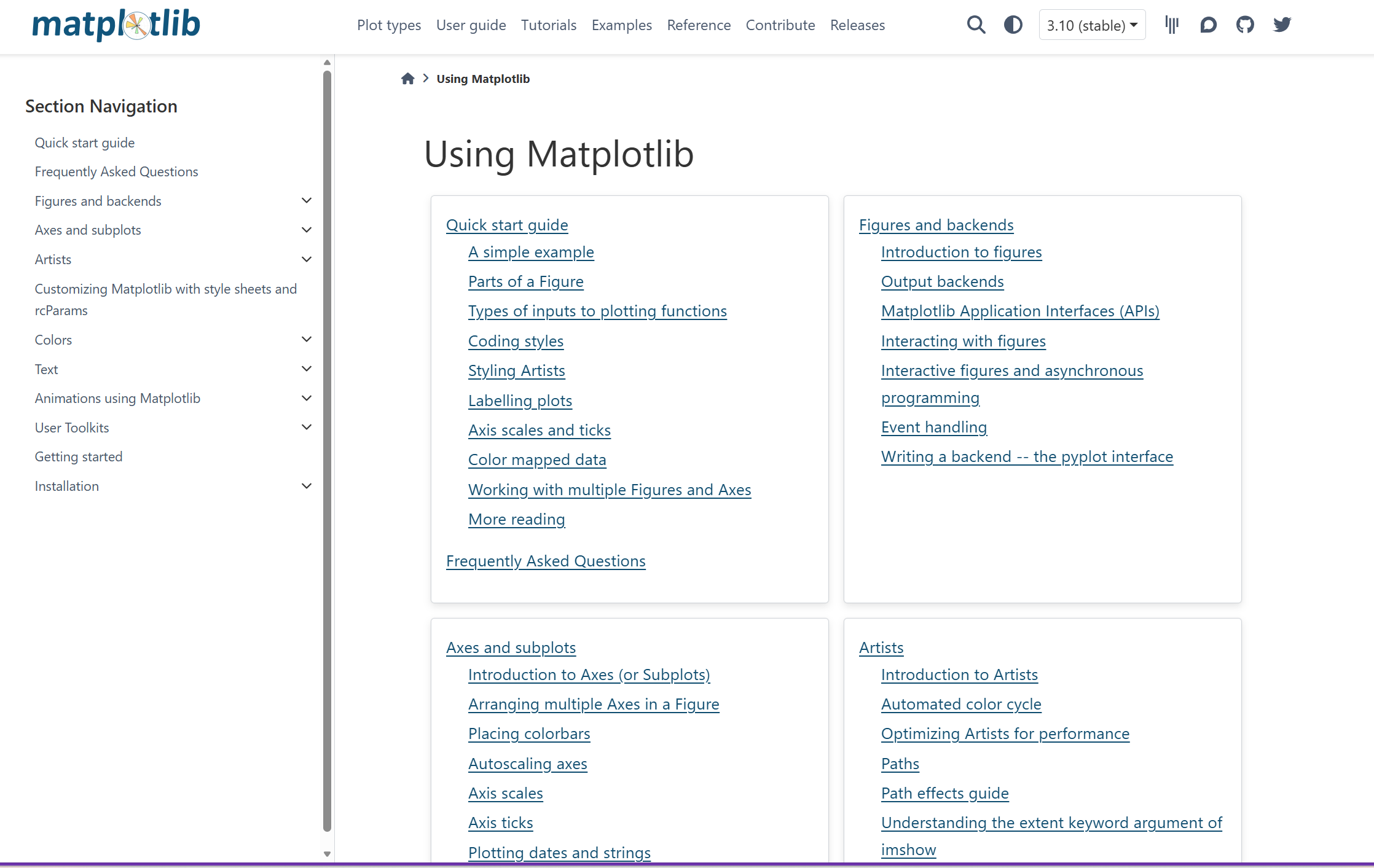This screenshot has height=868, width=1374.
Task: Expand Figures and backends sidebar section
Action: point(307,201)
